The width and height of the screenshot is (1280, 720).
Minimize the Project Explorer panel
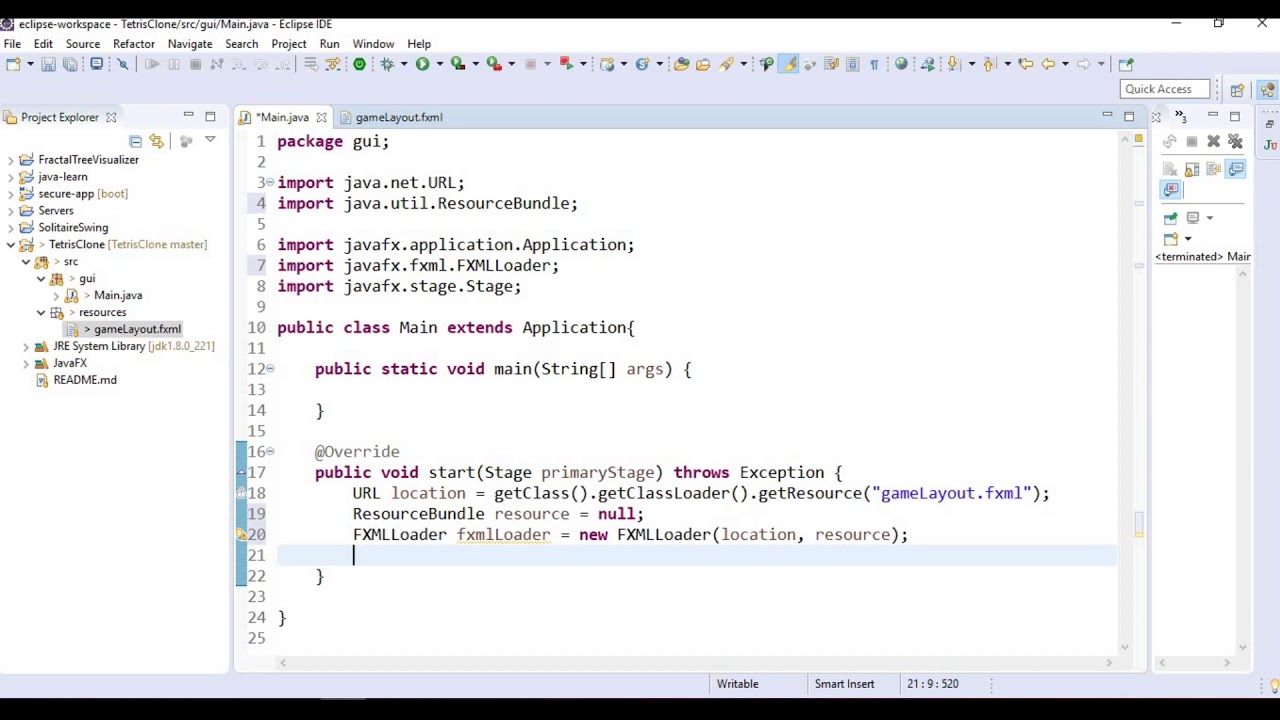pyautogui.click(x=188, y=116)
